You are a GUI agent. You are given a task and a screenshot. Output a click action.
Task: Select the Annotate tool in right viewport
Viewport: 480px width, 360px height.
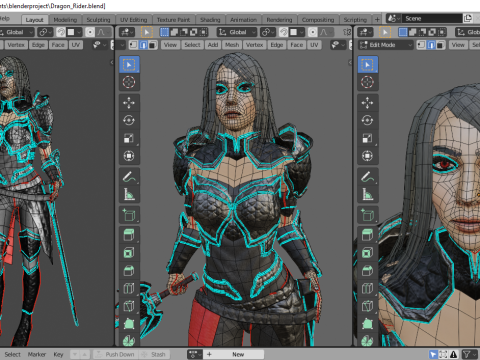click(x=367, y=176)
